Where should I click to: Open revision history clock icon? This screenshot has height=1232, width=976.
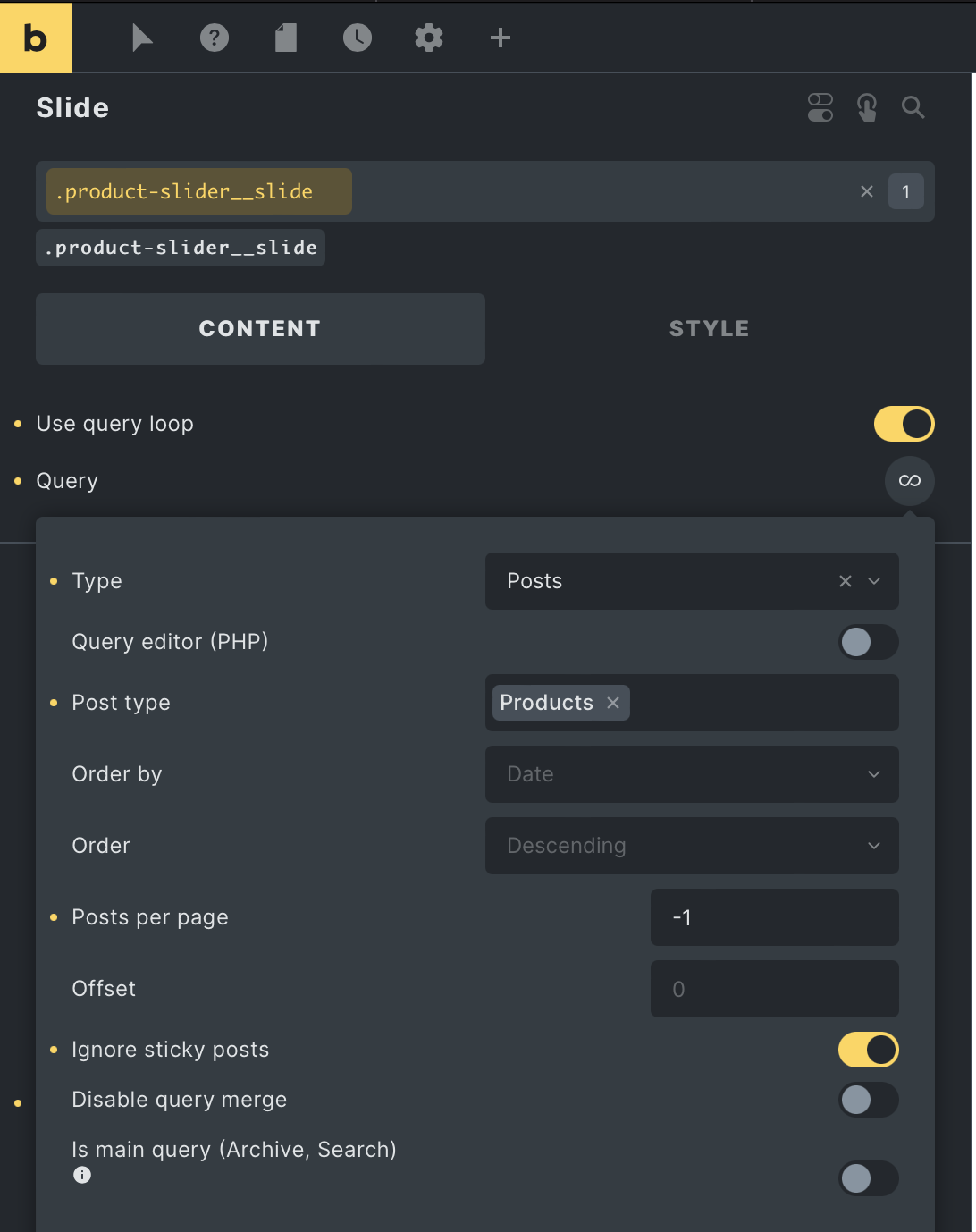click(x=358, y=38)
